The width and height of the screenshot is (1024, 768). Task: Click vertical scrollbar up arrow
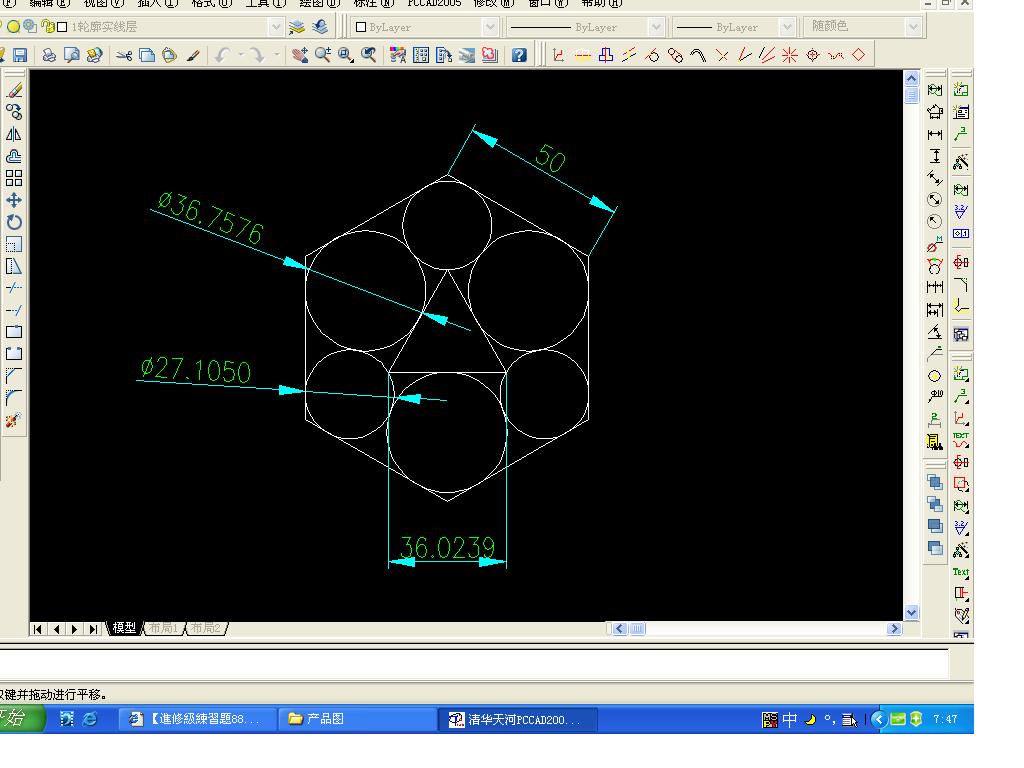pyautogui.click(x=912, y=78)
